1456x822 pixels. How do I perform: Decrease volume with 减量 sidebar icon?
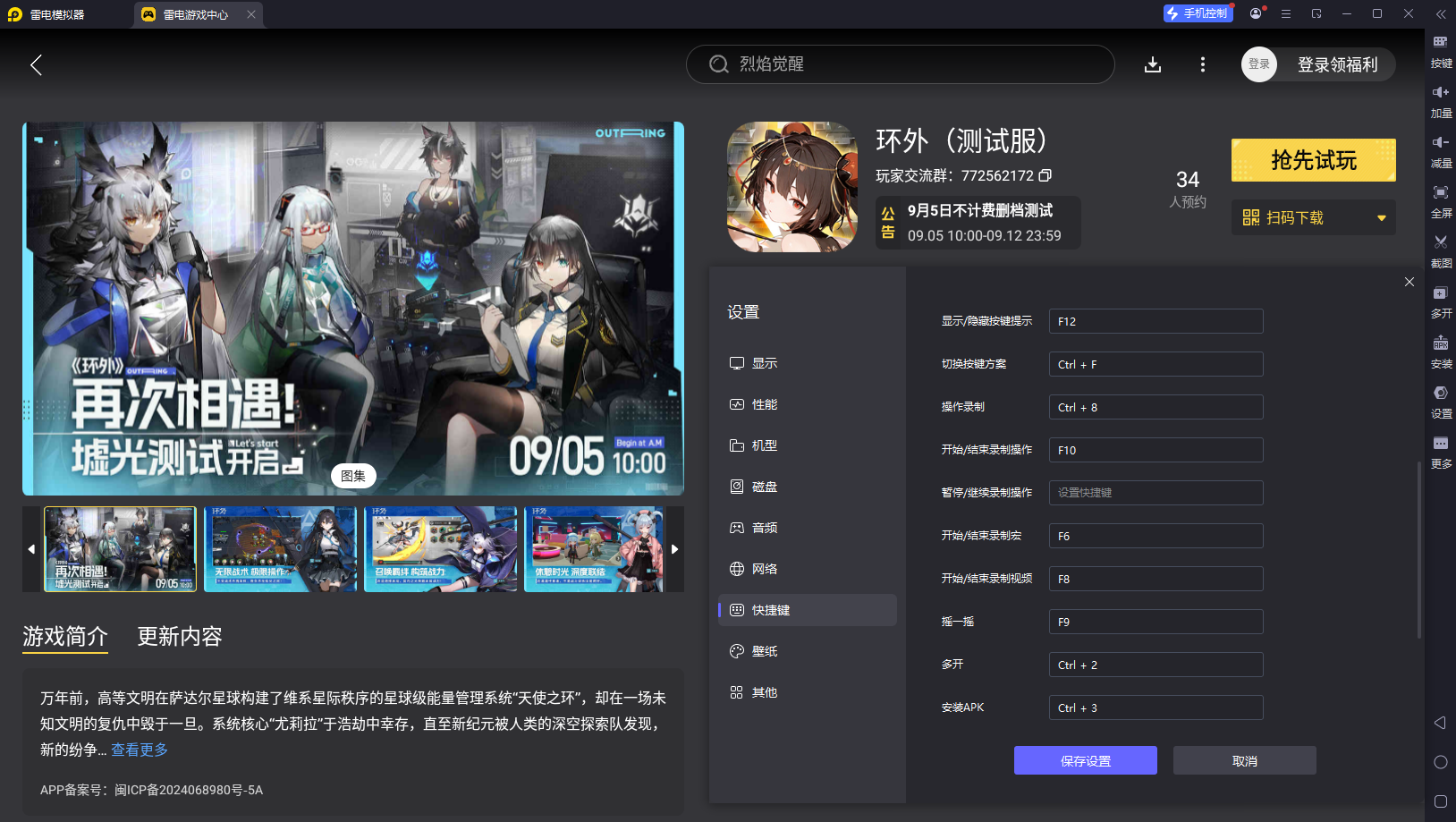(1441, 152)
